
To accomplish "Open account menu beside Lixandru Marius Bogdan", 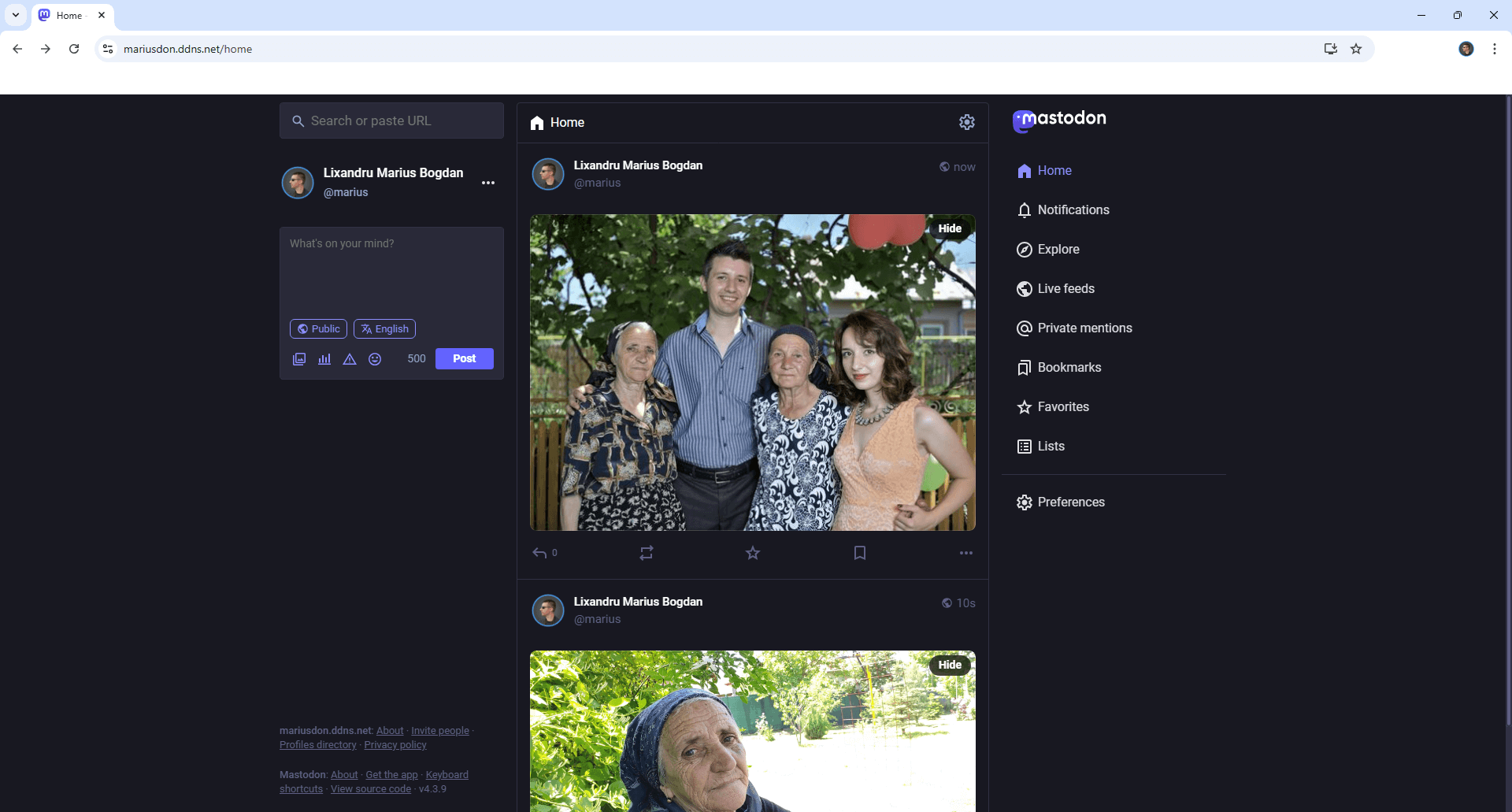I will [488, 183].
